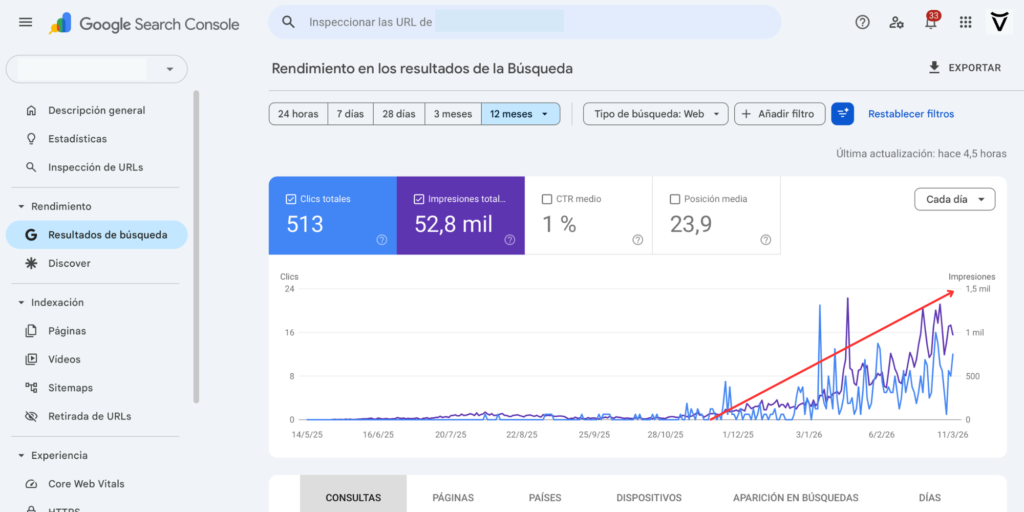
Task: Uncheck the Clics totales checkbox
Action: (x=291, y=199)
